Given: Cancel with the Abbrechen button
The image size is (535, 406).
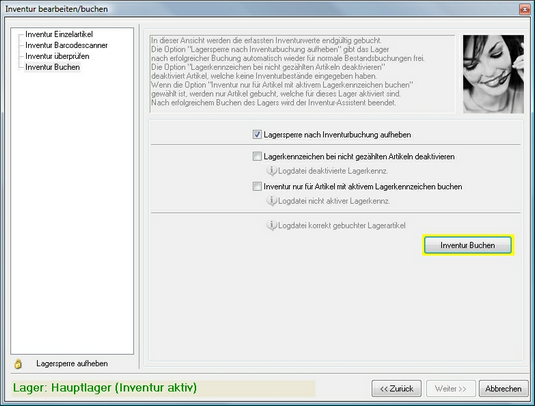Looking at the screenshot, I should [x=503, y=389].
